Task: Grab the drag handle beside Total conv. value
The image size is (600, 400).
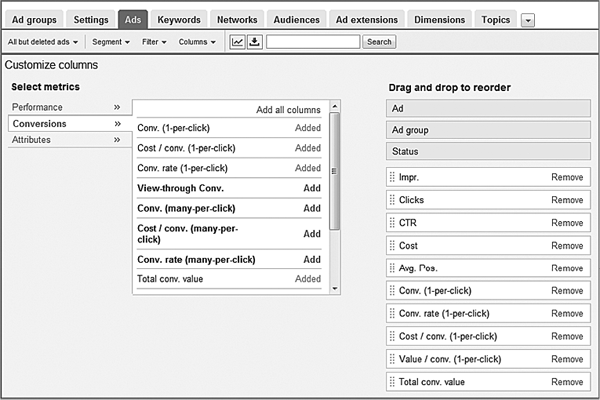Action: [392, 382]
